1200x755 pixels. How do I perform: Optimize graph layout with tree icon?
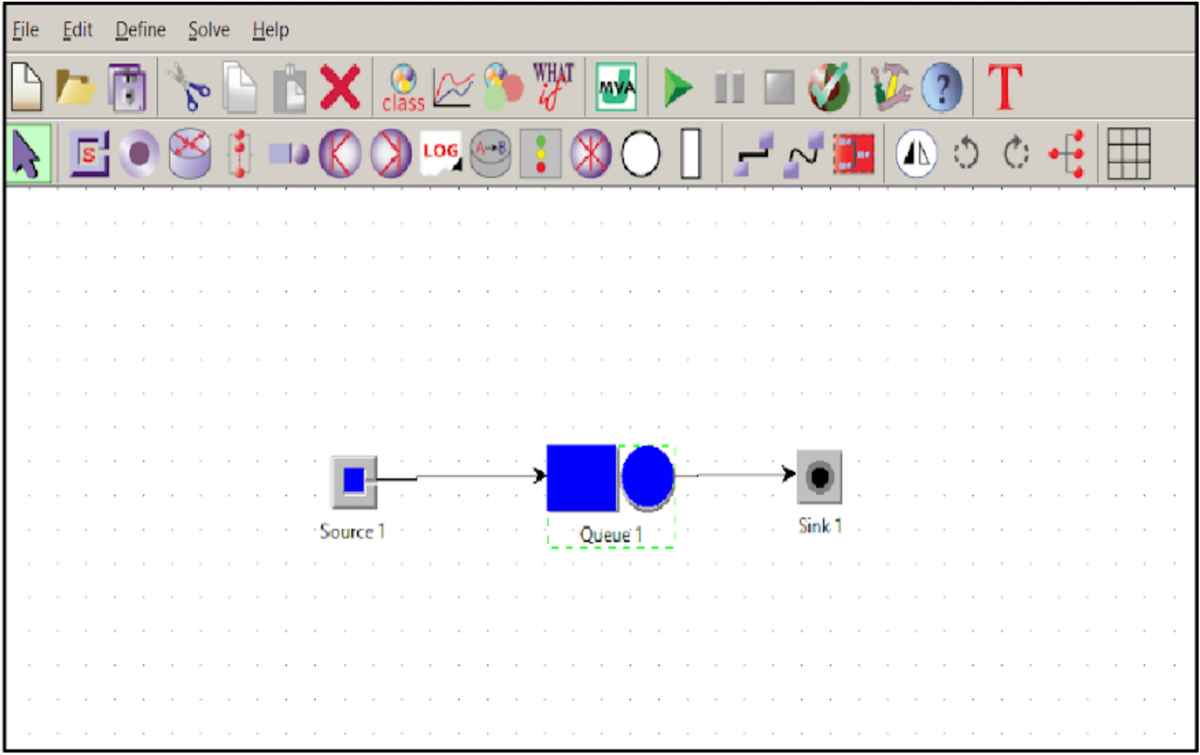click(1066, 156)
